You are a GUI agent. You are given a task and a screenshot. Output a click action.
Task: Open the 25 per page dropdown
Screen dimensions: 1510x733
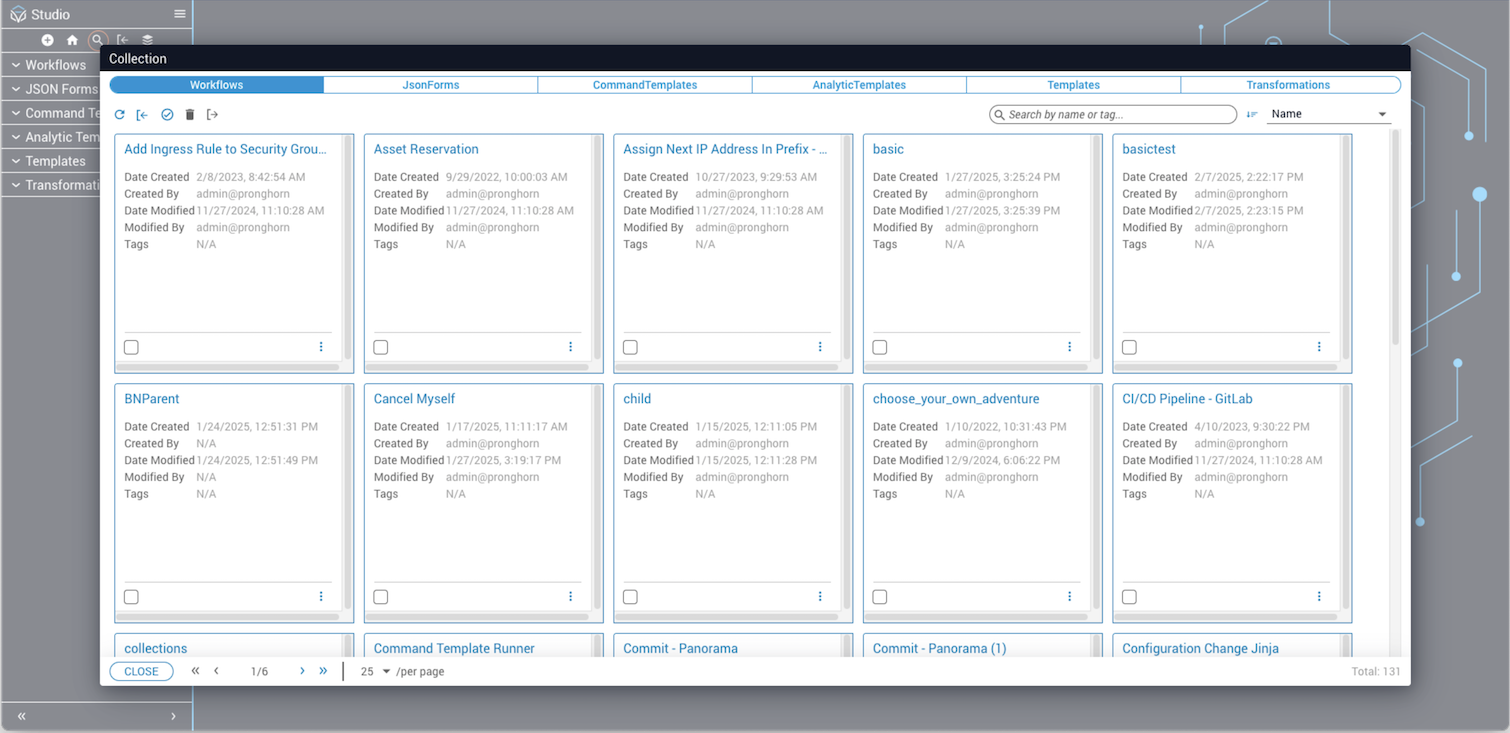[x=375, y=672]
